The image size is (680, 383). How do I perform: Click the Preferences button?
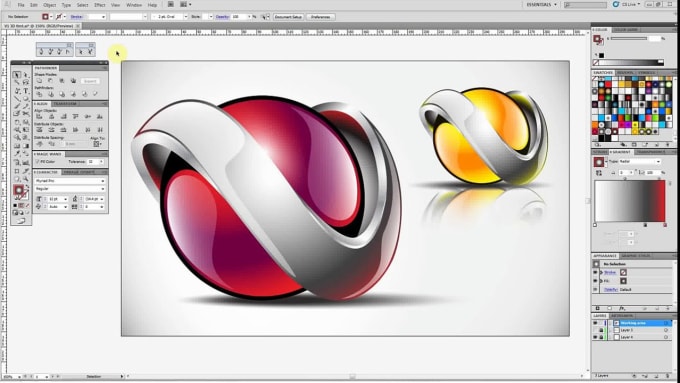pos(321,17)
